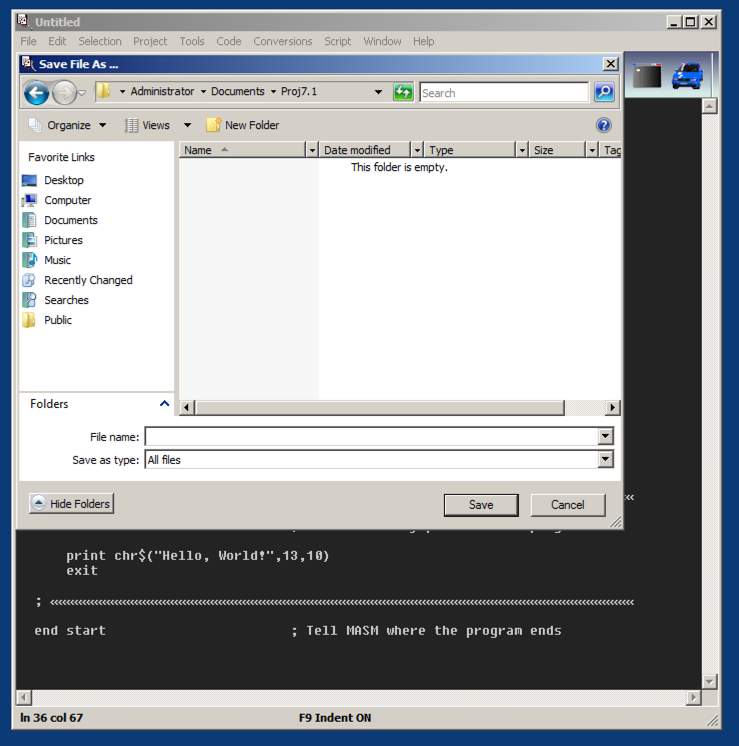Open the Project menu in editor

(x=150, y=41)
